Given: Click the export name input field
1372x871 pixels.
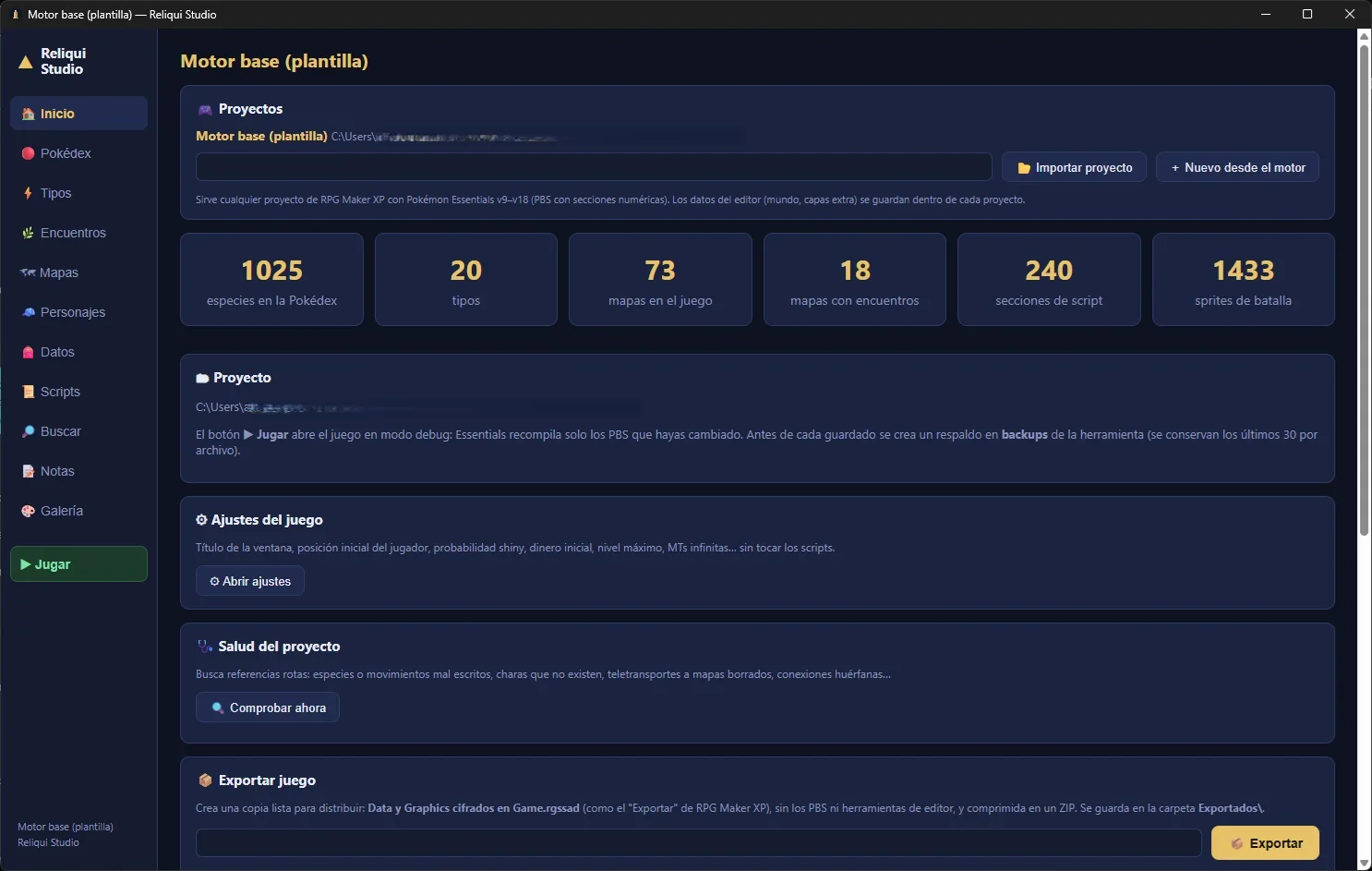Looking at the screenshot, I should coord(698,843).
